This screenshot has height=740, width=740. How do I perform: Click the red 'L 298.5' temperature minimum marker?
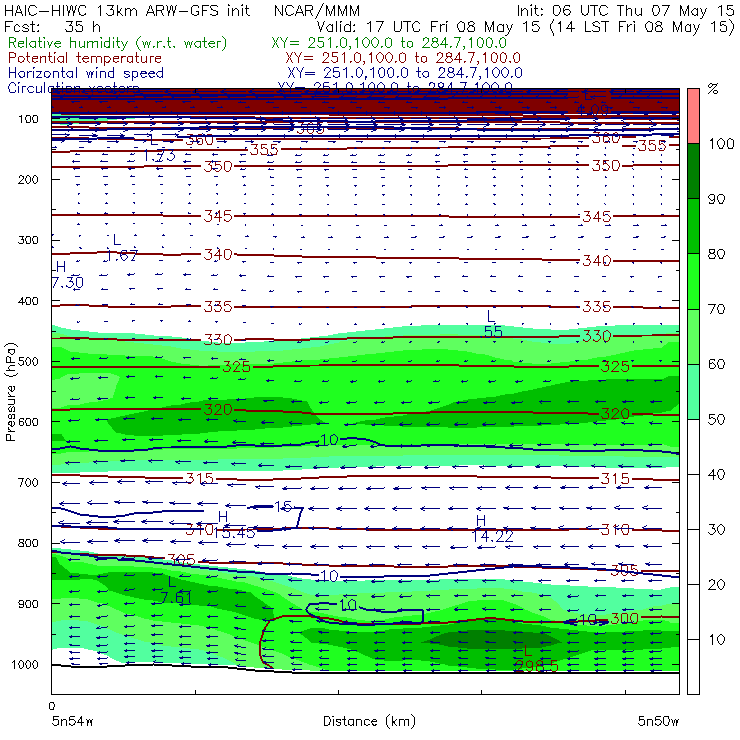click(536, 659)
